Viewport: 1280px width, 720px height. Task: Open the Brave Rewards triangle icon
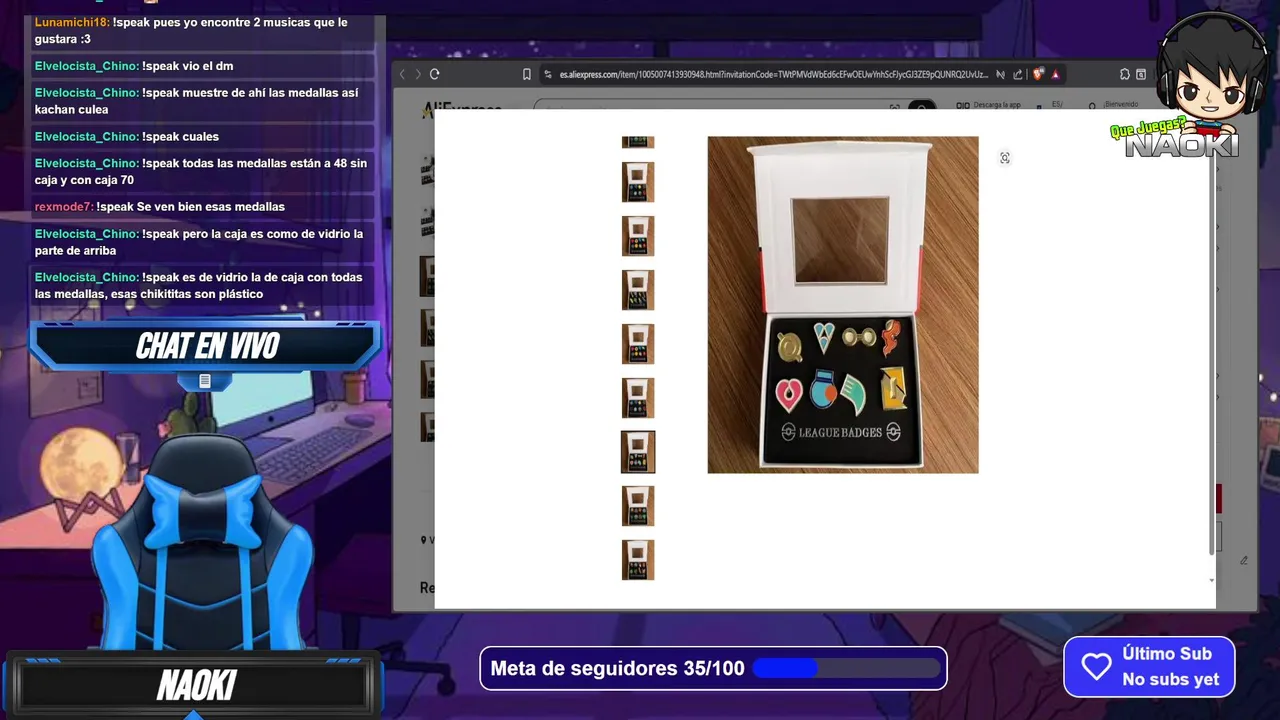1056,74
